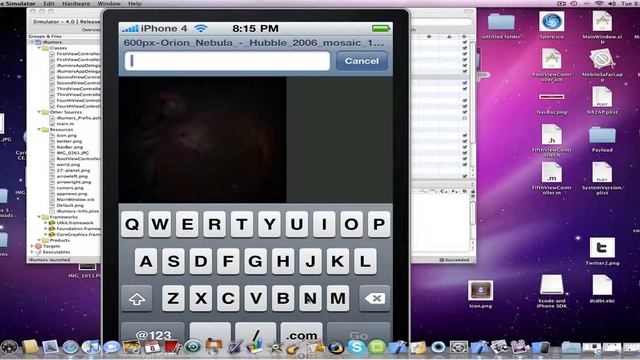
Task: Tap the M key on iPhone keyboard
Action: [x=338, y=298]
